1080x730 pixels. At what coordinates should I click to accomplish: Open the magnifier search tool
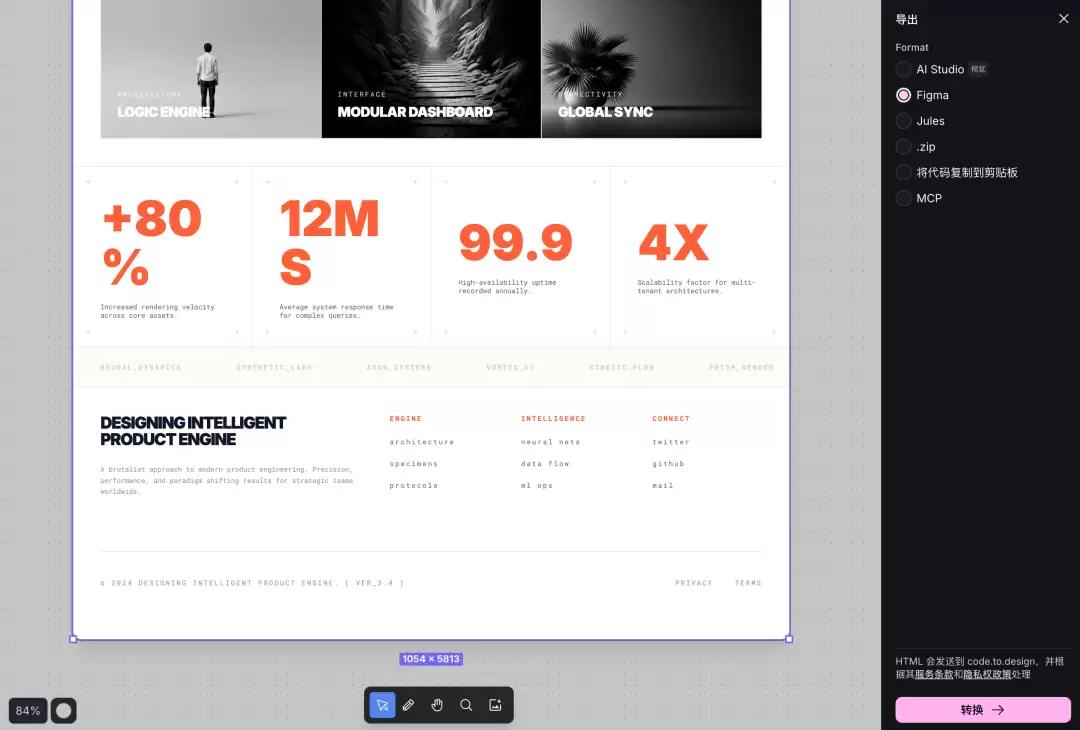pos(466,705)
